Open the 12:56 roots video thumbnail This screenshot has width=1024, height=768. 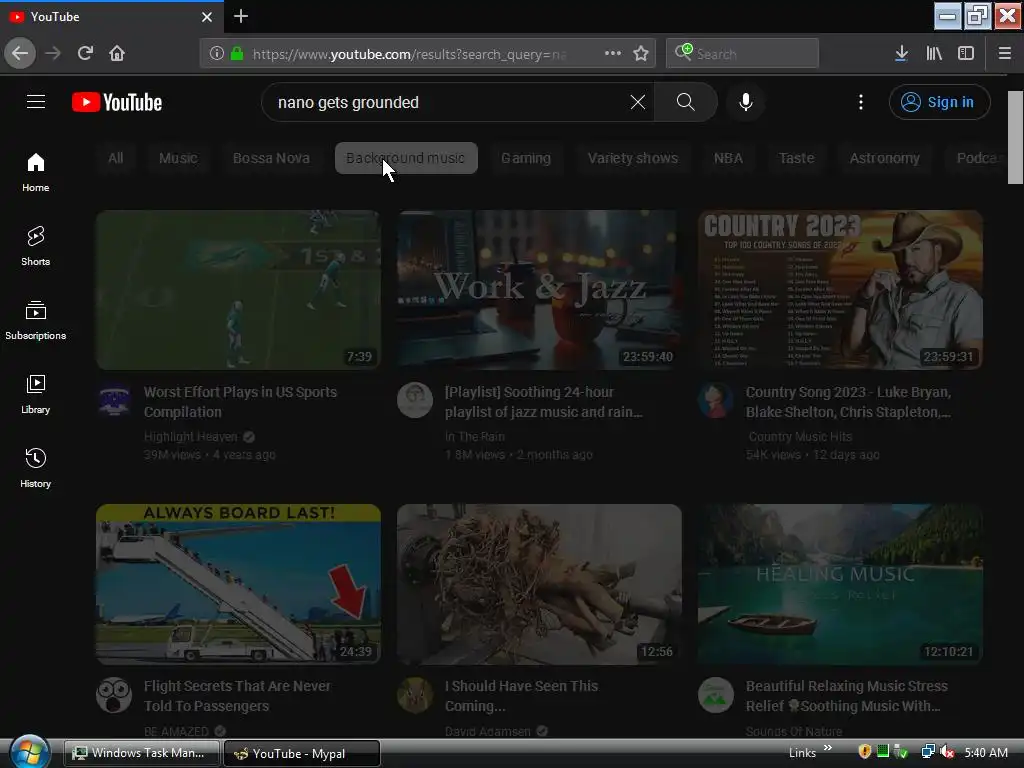coord(539,584)
